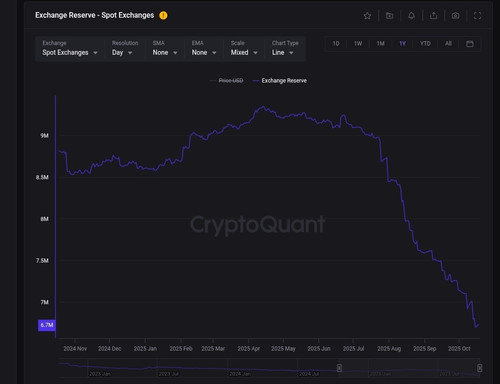Screen dimensions: 500x384
Task: Click the 6.7M current value label
Action: [47, 325]
